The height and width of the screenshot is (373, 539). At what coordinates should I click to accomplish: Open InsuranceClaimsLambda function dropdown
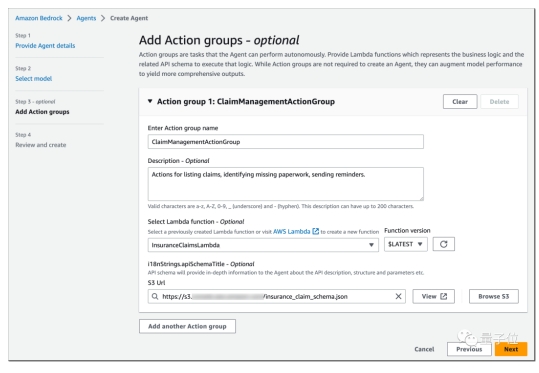point(263,245)
